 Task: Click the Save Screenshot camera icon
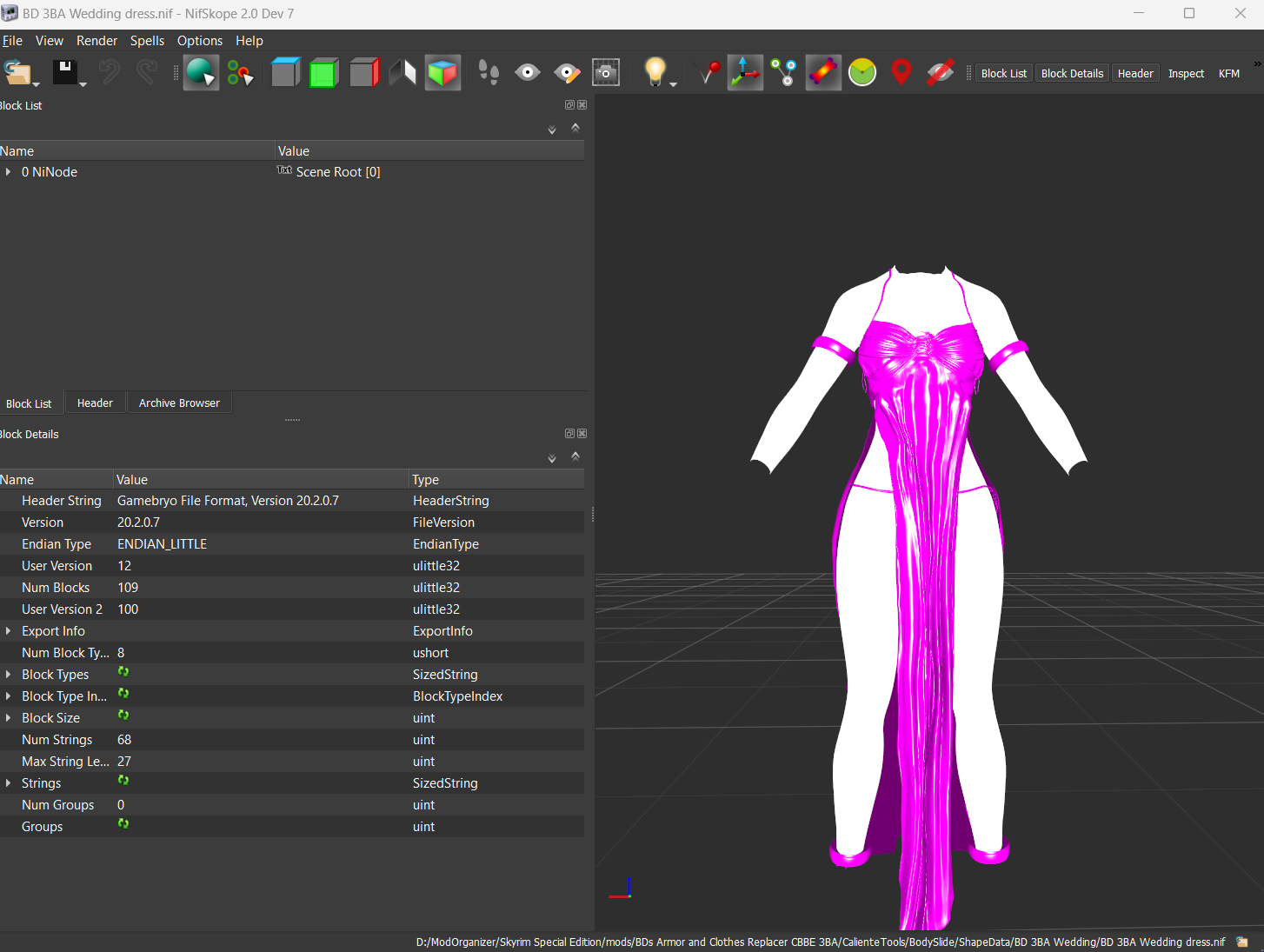tap(606, 73)
